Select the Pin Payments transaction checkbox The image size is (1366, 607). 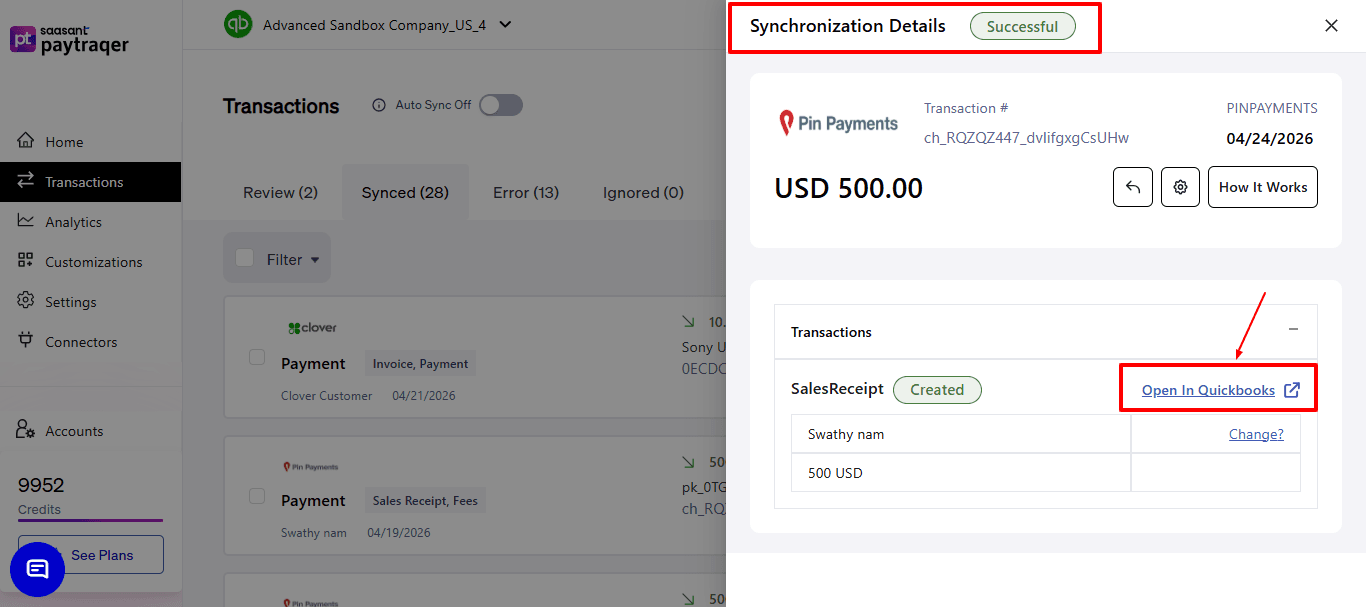pyautogui.click(x=256, y=494)
